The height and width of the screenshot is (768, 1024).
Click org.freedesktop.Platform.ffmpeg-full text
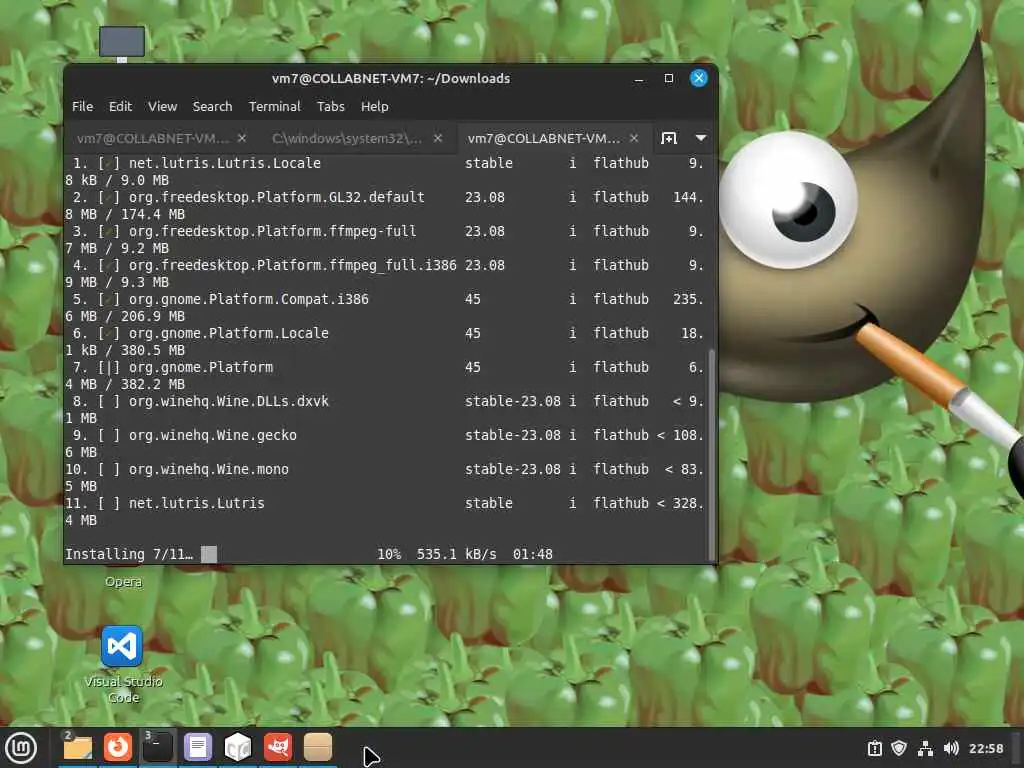[272, 231]
